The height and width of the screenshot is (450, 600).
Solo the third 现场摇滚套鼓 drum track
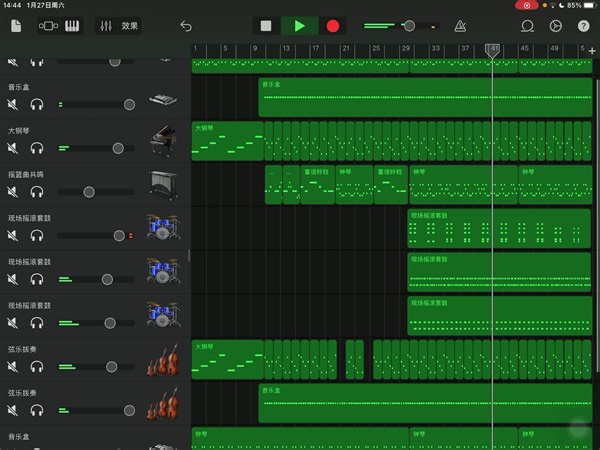(37, 323)
